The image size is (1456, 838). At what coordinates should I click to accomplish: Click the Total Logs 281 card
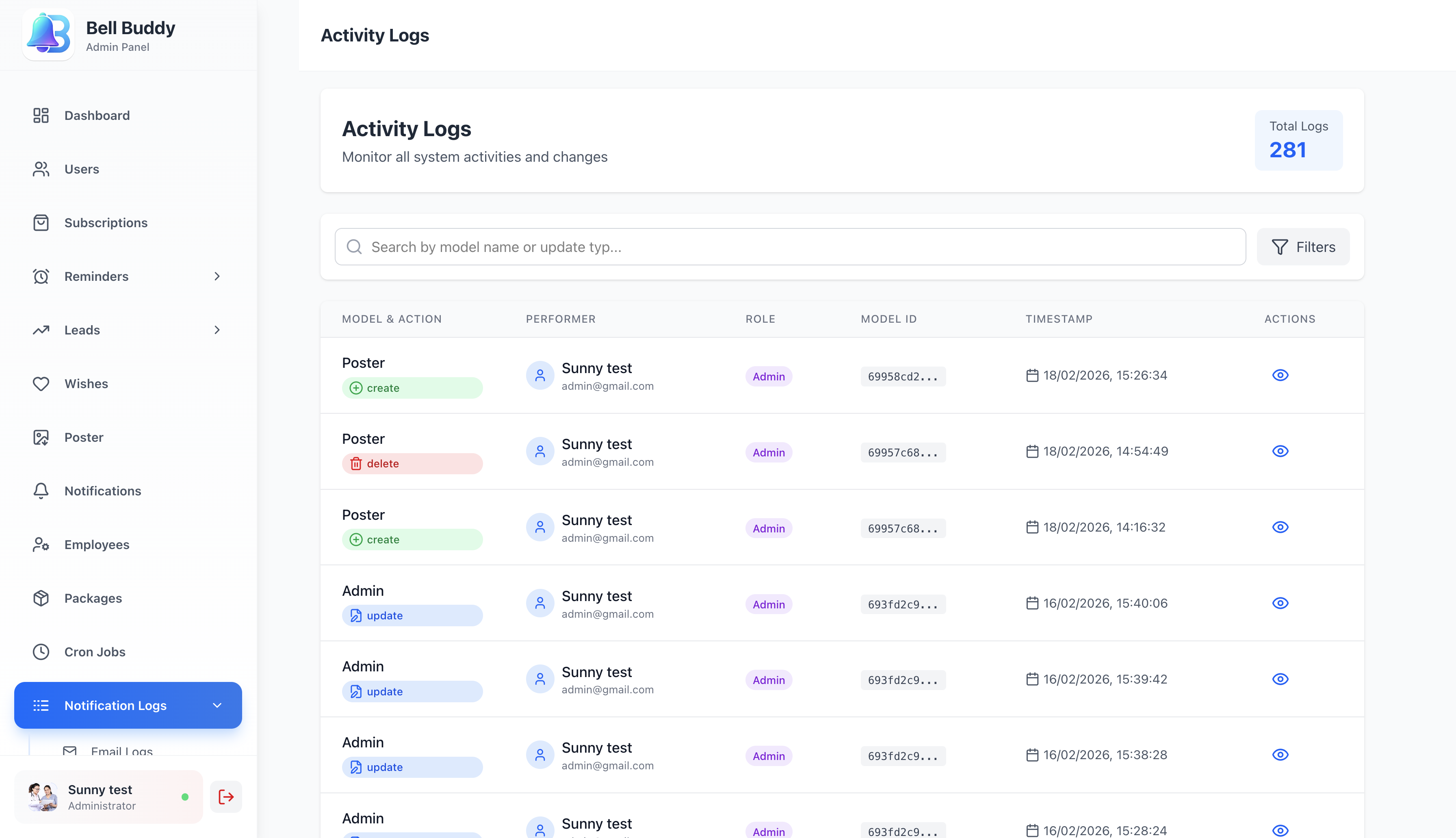pyautogui.click(x=1298, y=140)
